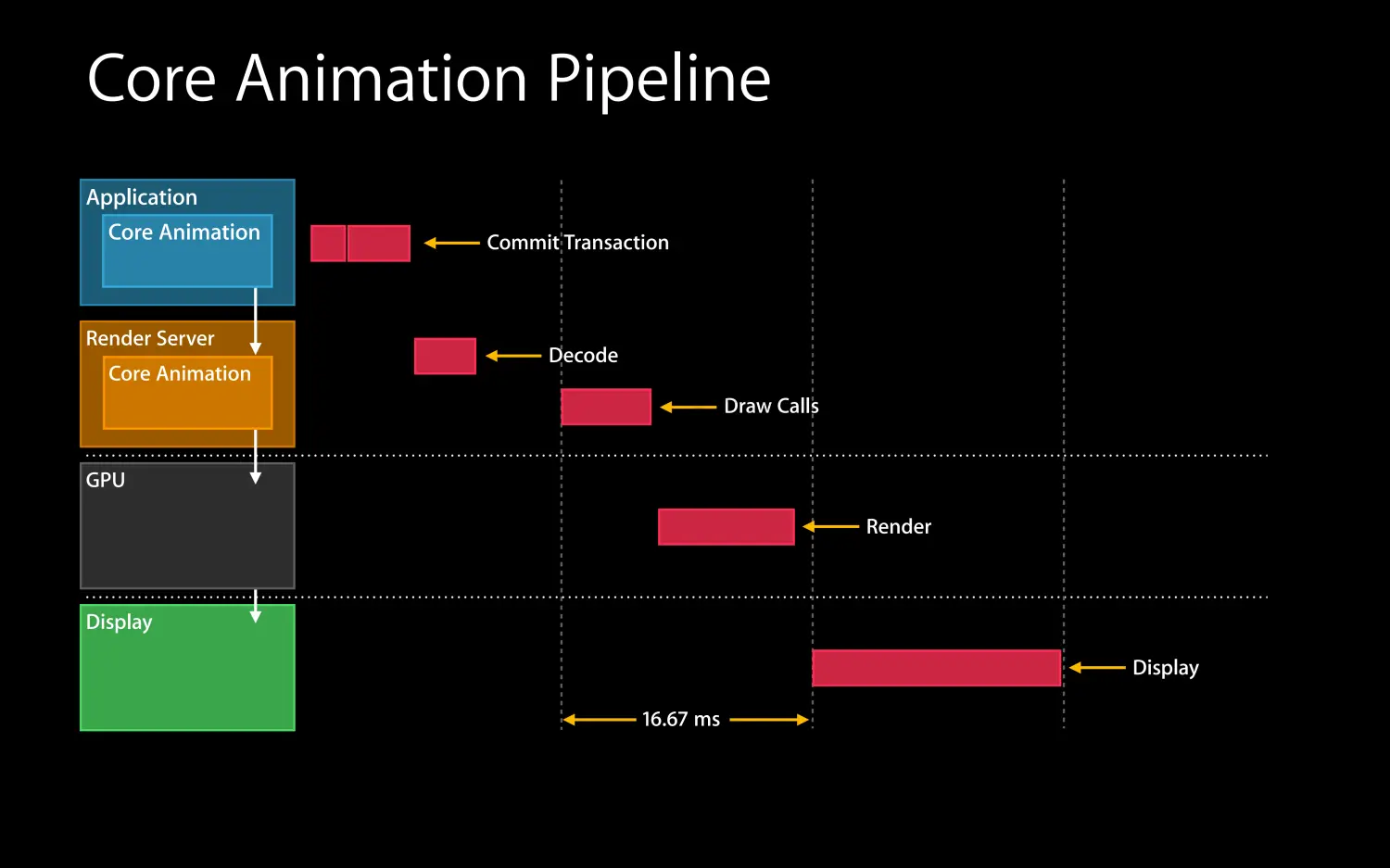
Task: Click the orange Core Animation box in Render Server
Action: pyautogui.click(x=187, y=394)
